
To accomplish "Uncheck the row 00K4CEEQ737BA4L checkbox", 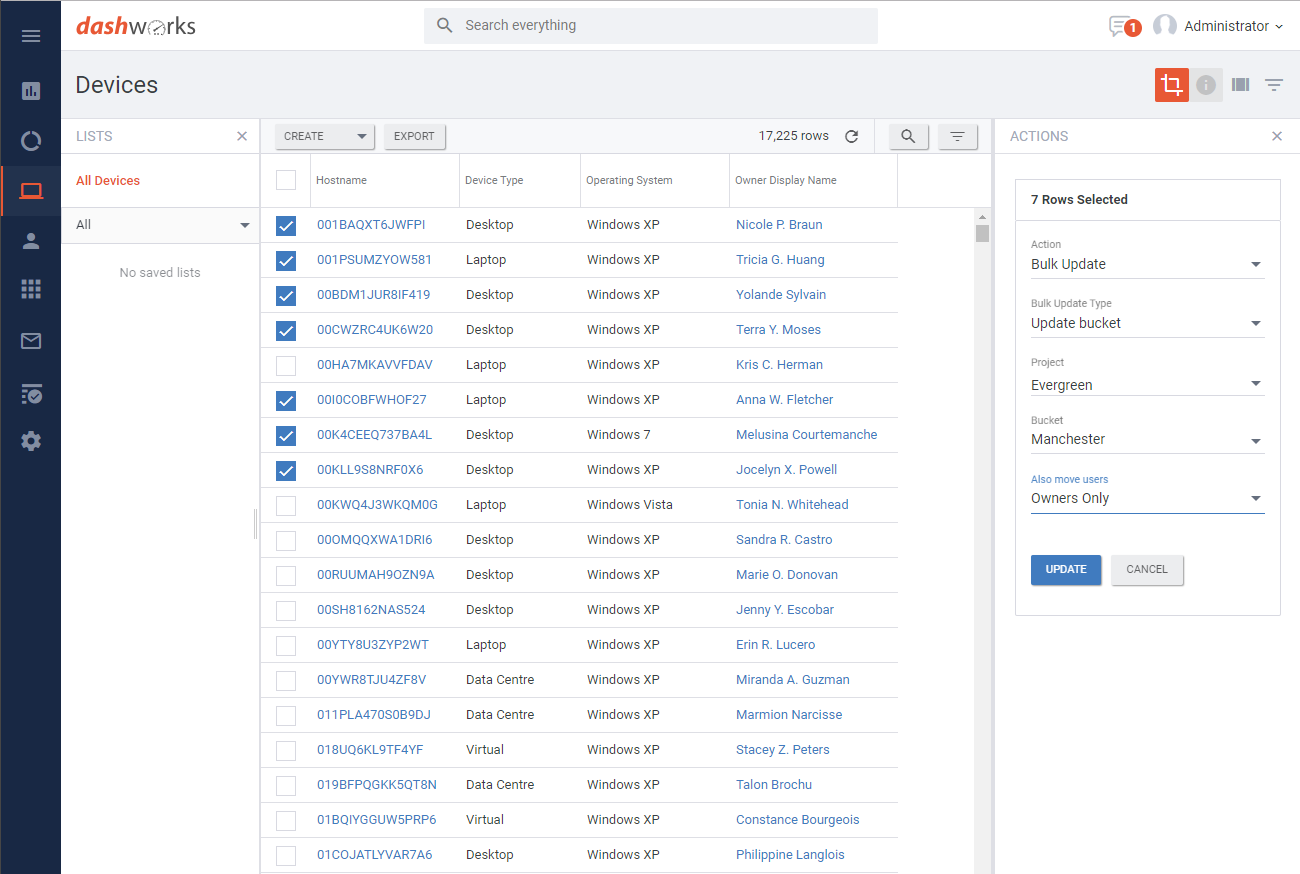I will [286, 435].
